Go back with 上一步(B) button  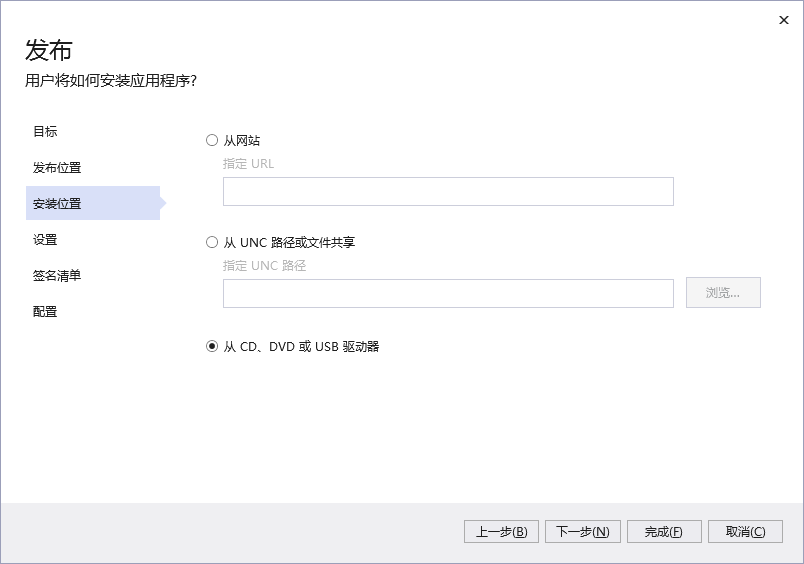pyautogui.click(x=502, y=532)
